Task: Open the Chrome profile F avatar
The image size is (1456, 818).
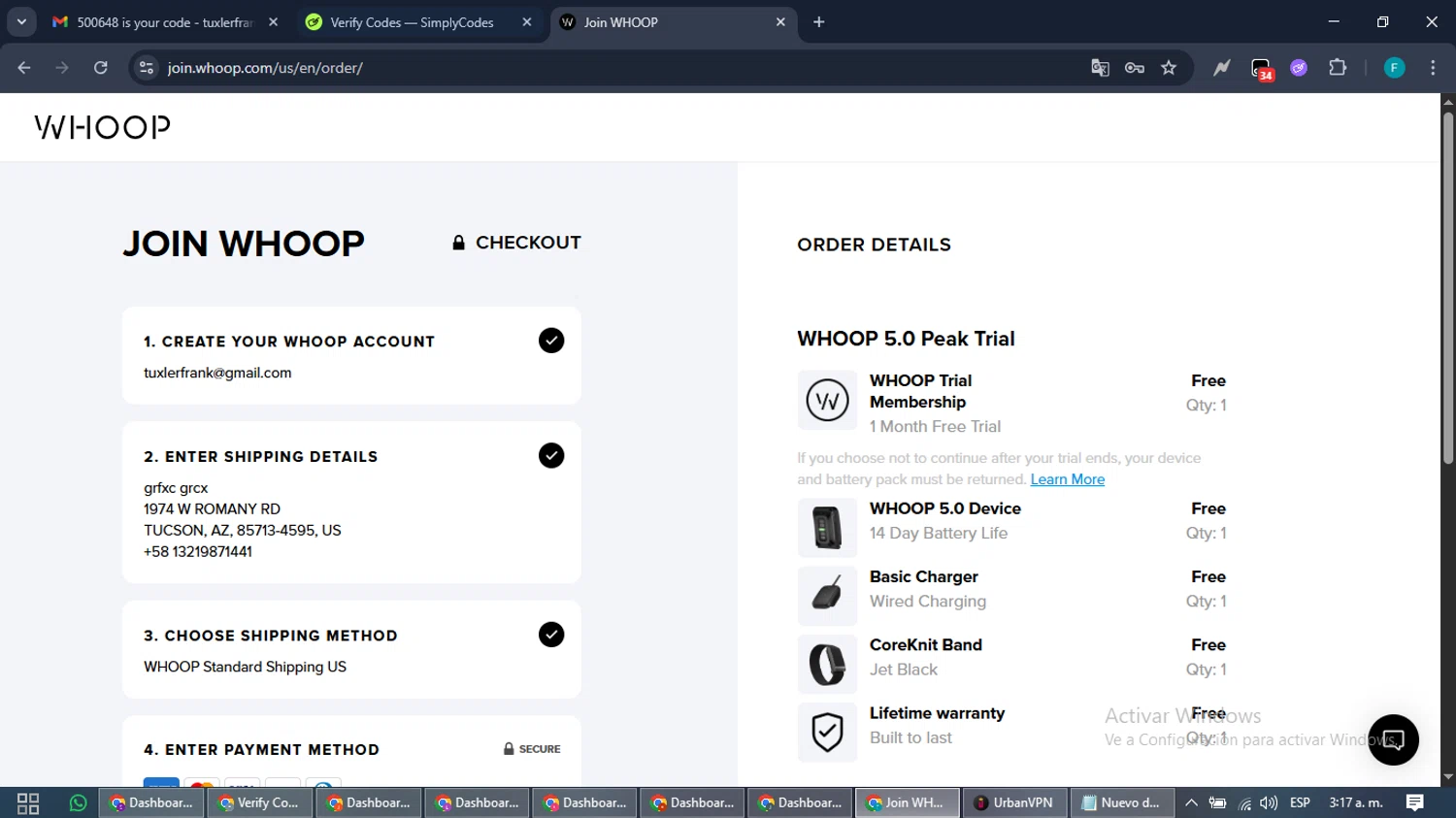Action: pos(1394,68)
